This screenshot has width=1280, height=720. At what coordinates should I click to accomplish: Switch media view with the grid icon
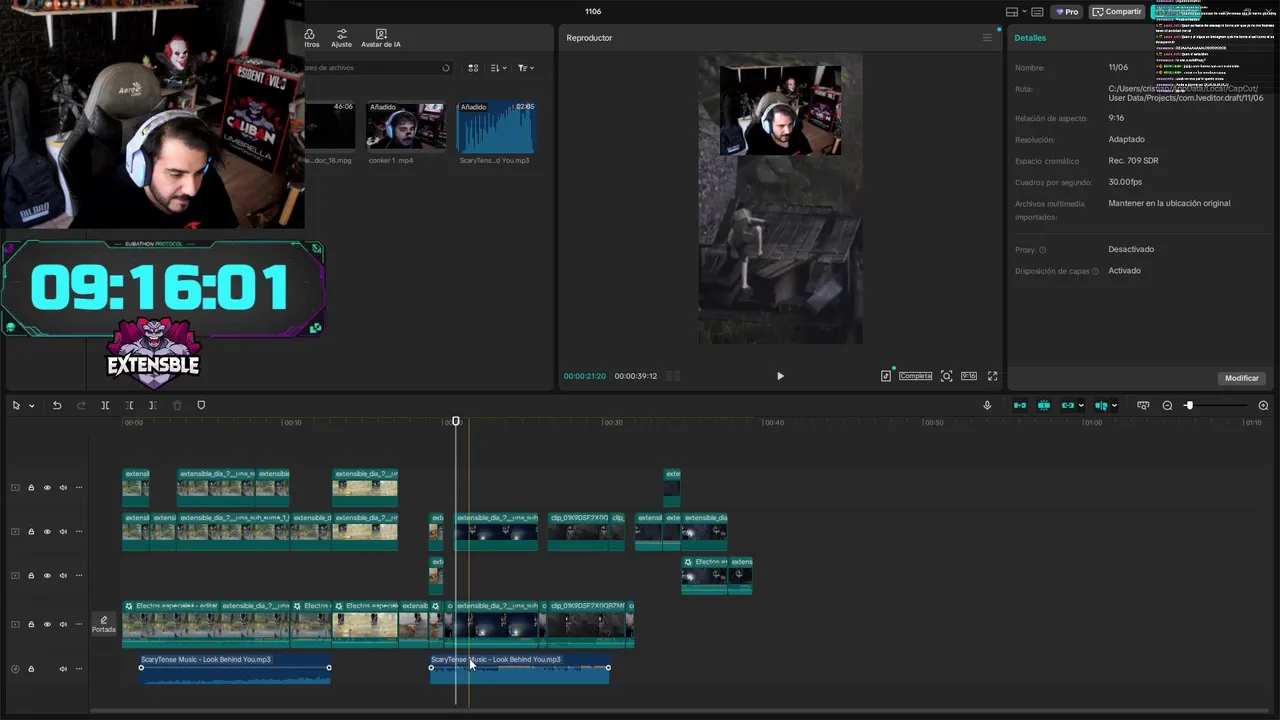(x=473, y=68)
